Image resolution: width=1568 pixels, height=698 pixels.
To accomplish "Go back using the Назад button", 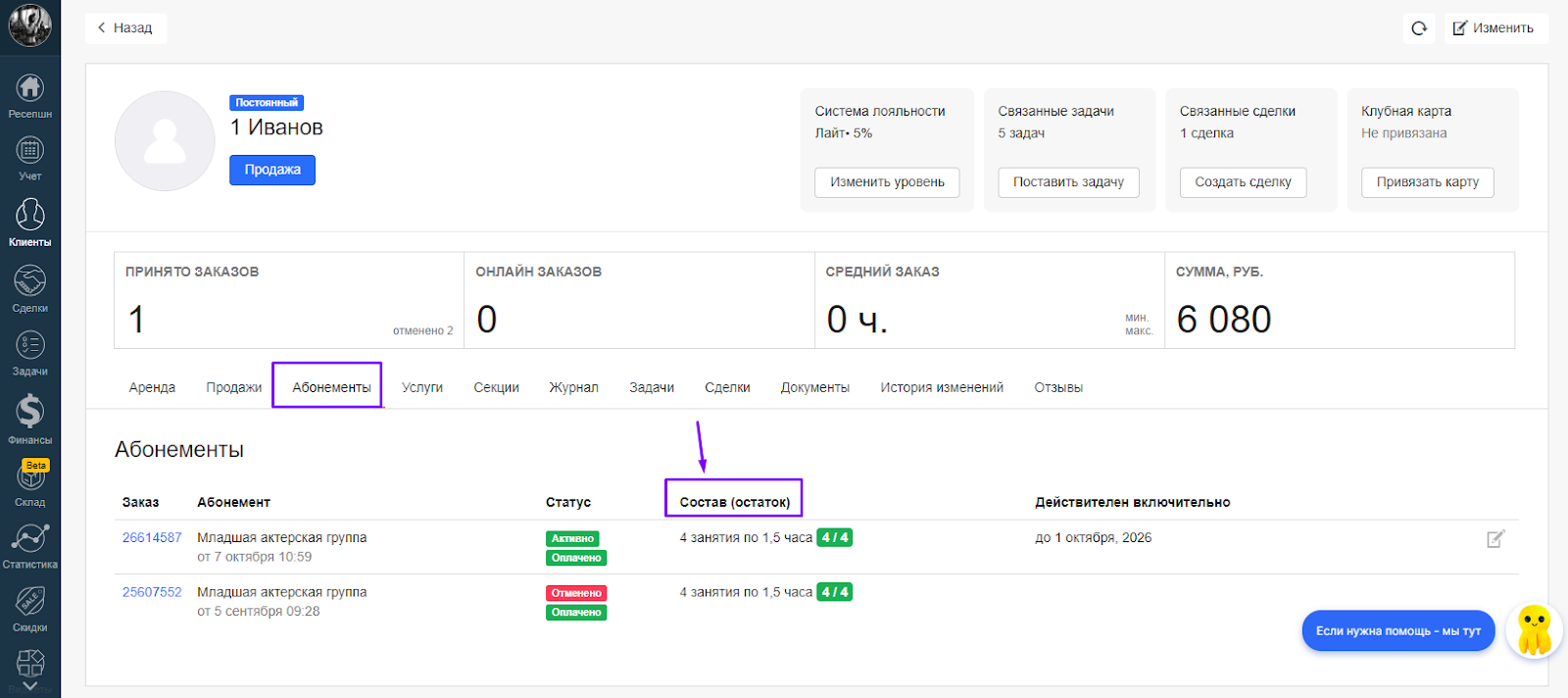I will [x=125, y=28].
